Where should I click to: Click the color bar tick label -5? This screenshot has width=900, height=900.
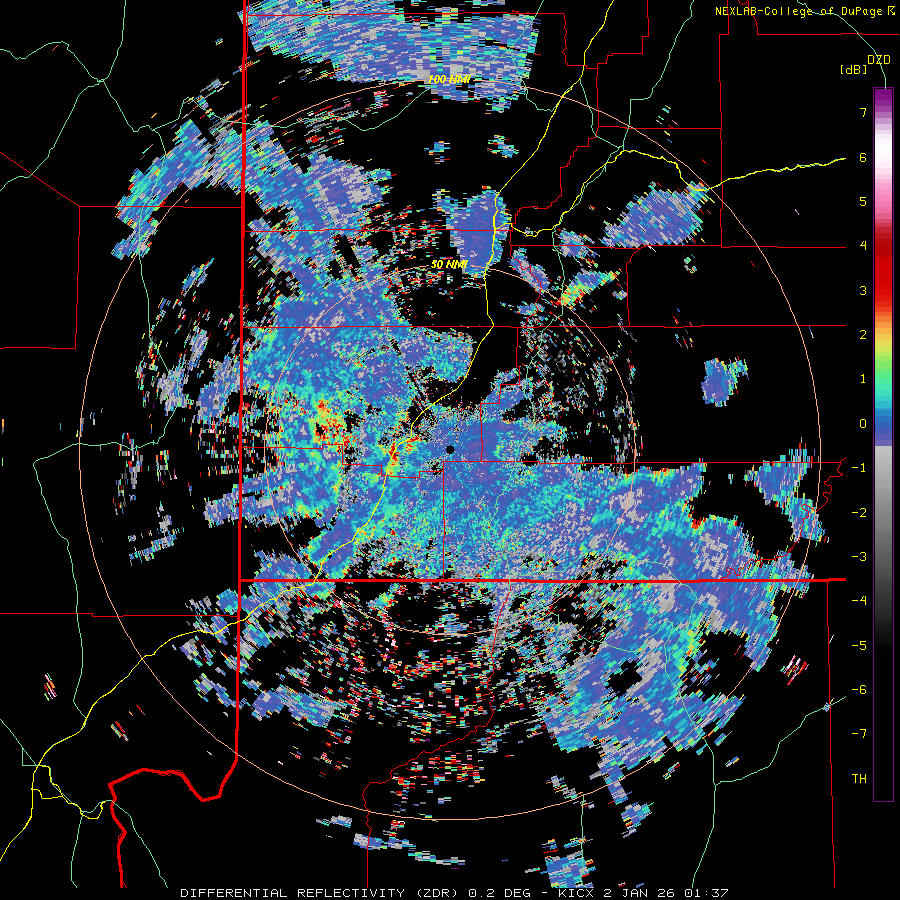859,645
